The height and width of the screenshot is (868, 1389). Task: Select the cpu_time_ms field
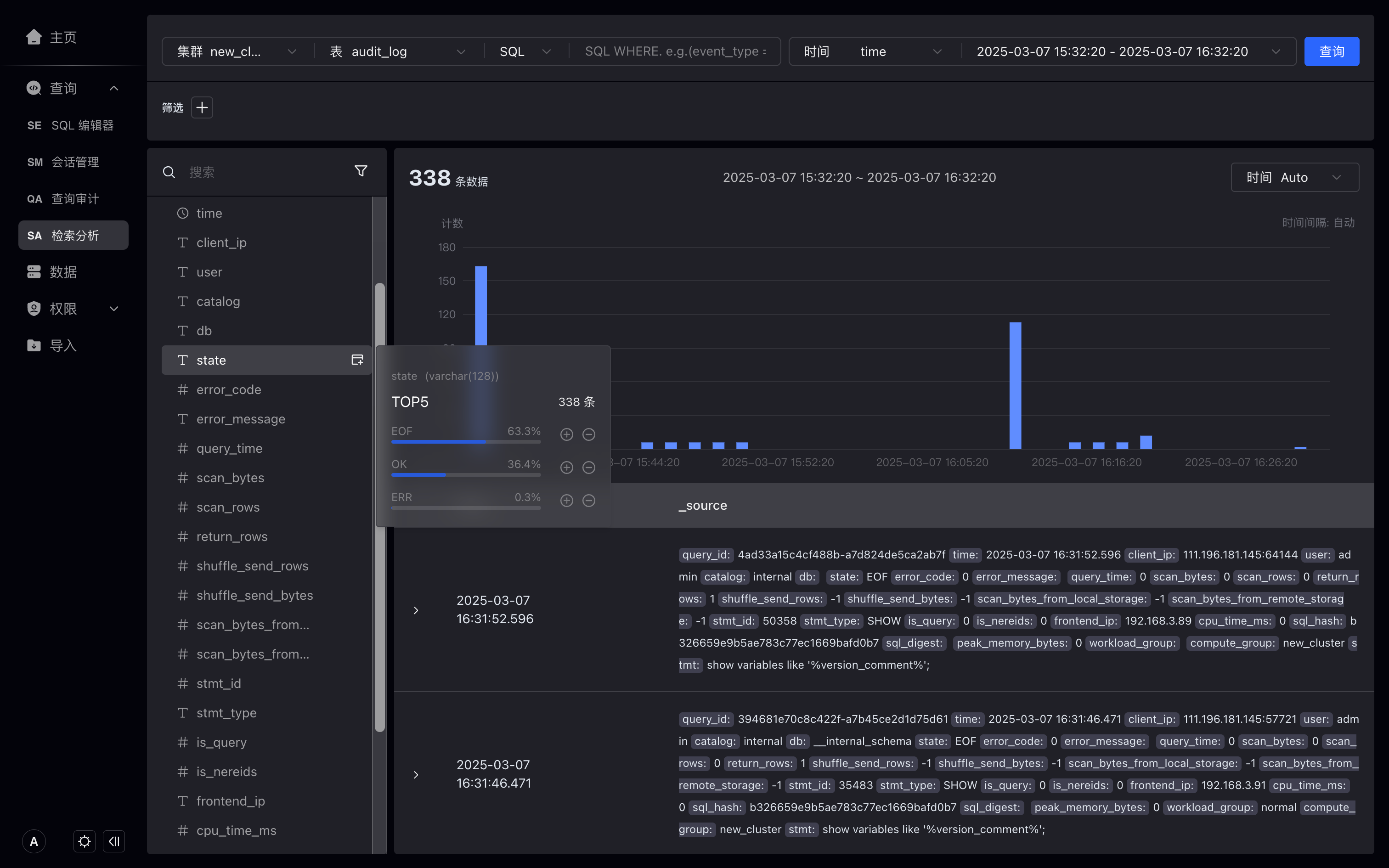[267, 830]
